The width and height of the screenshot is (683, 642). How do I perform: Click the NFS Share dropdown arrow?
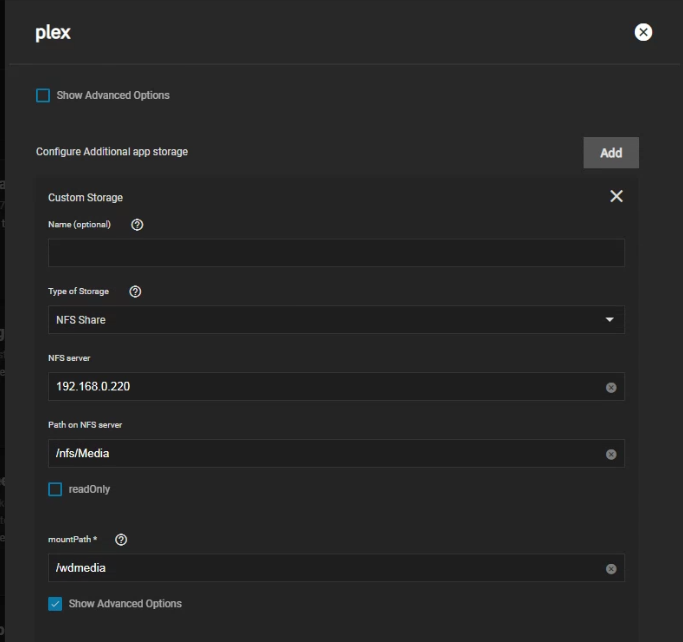[609, 320]
